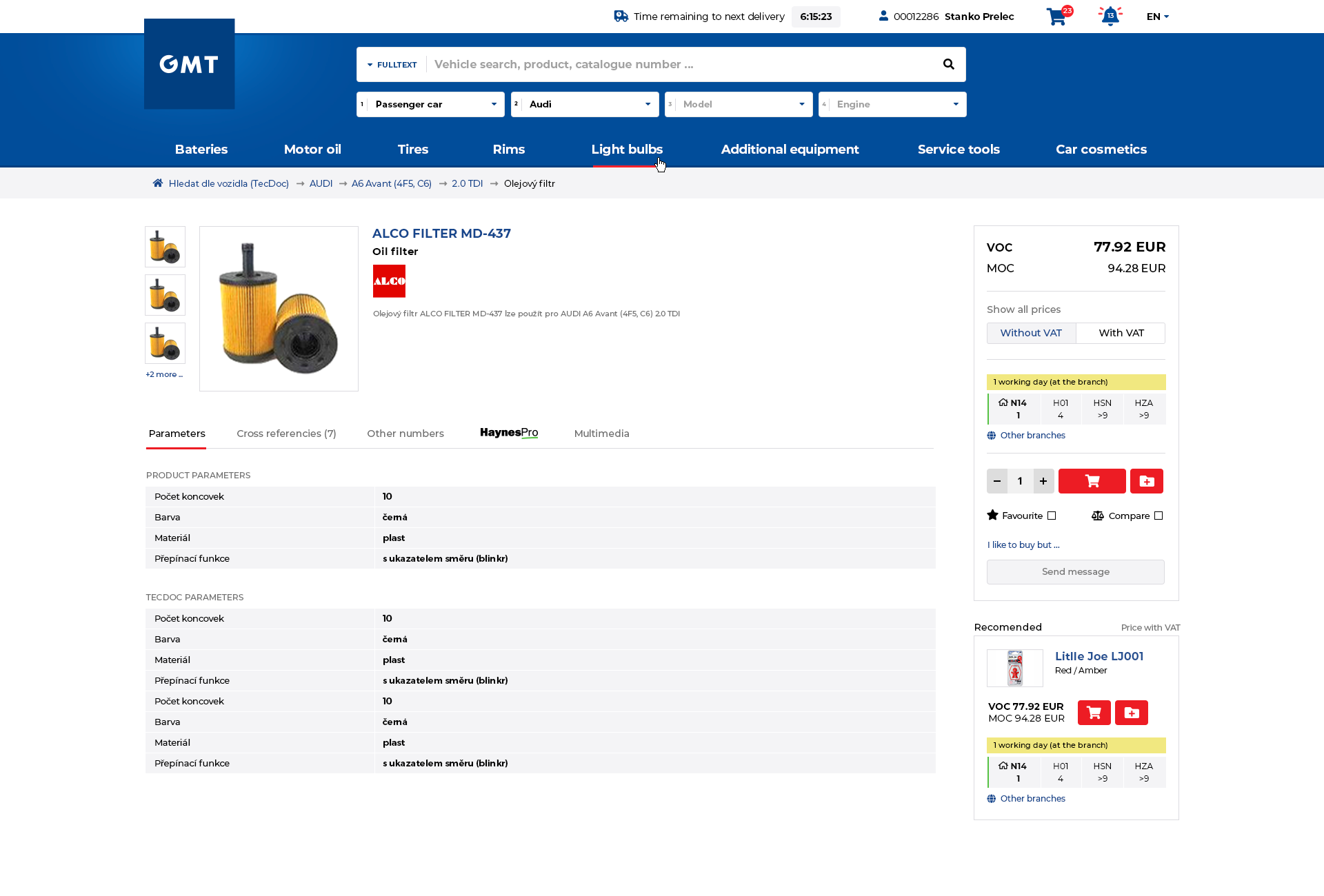The height and width of the screenshot is (896, 1324).
Task: Click quantity input field showing 1
Action: pyautogui.click(x=1020, y=481)
